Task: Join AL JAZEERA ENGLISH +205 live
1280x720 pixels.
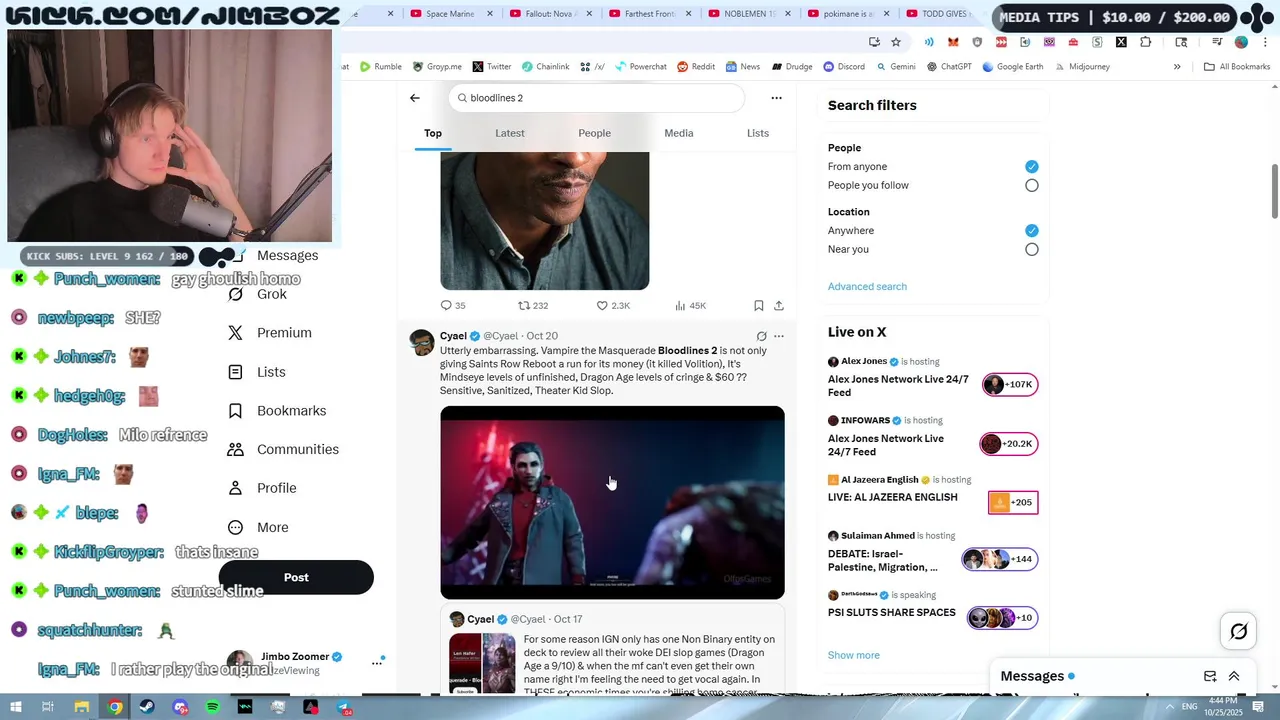Action: click(x=1013, y=502)
